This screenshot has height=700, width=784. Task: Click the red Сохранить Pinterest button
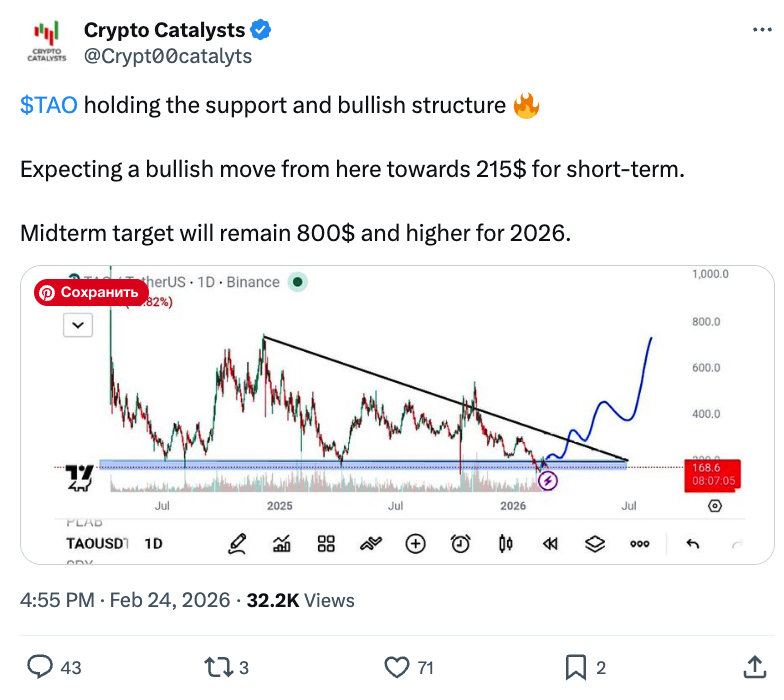[x=89, y=292]
